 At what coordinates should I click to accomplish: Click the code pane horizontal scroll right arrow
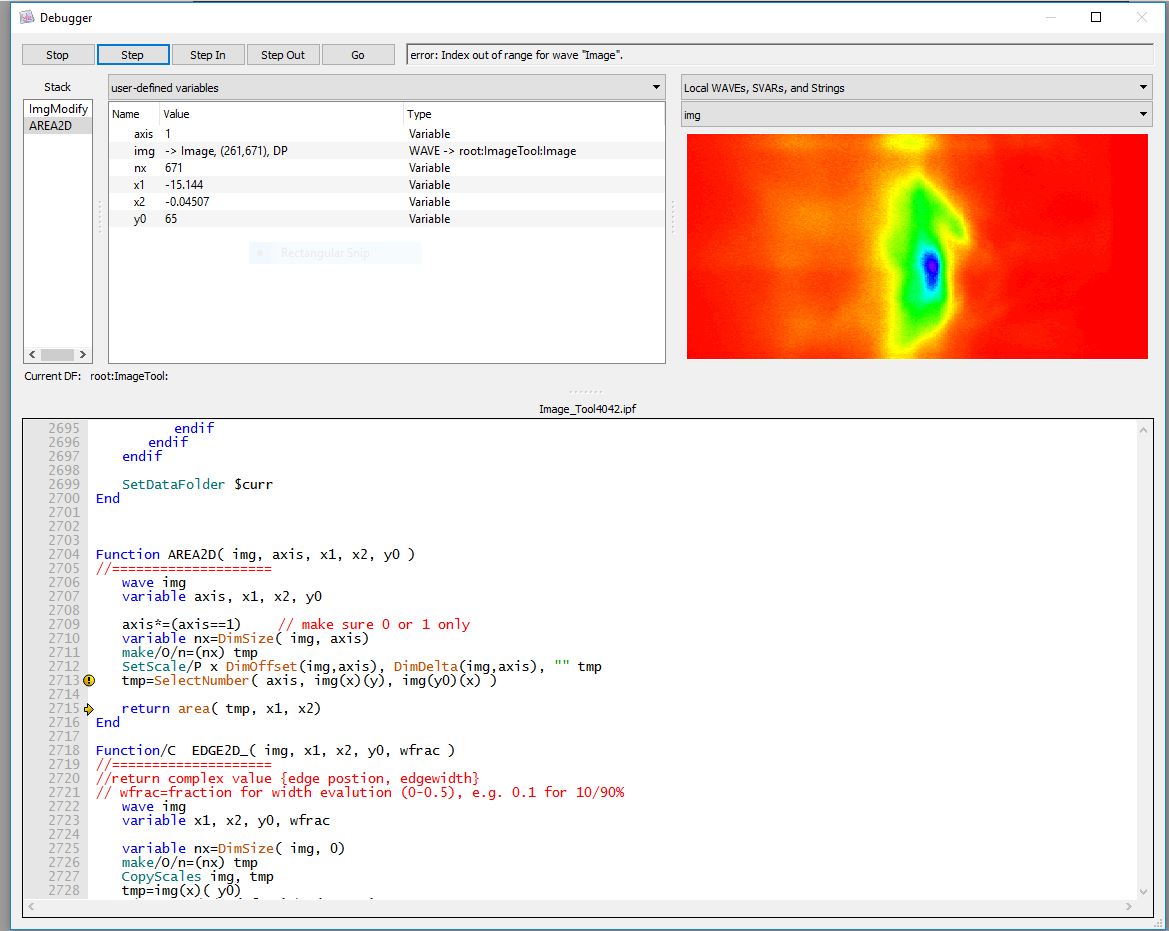1129,907
